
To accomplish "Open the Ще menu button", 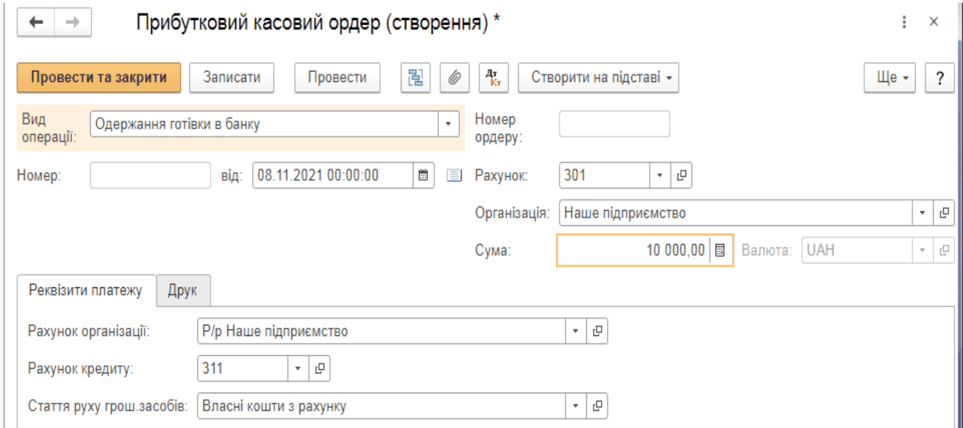I will [x=890, y=78].
